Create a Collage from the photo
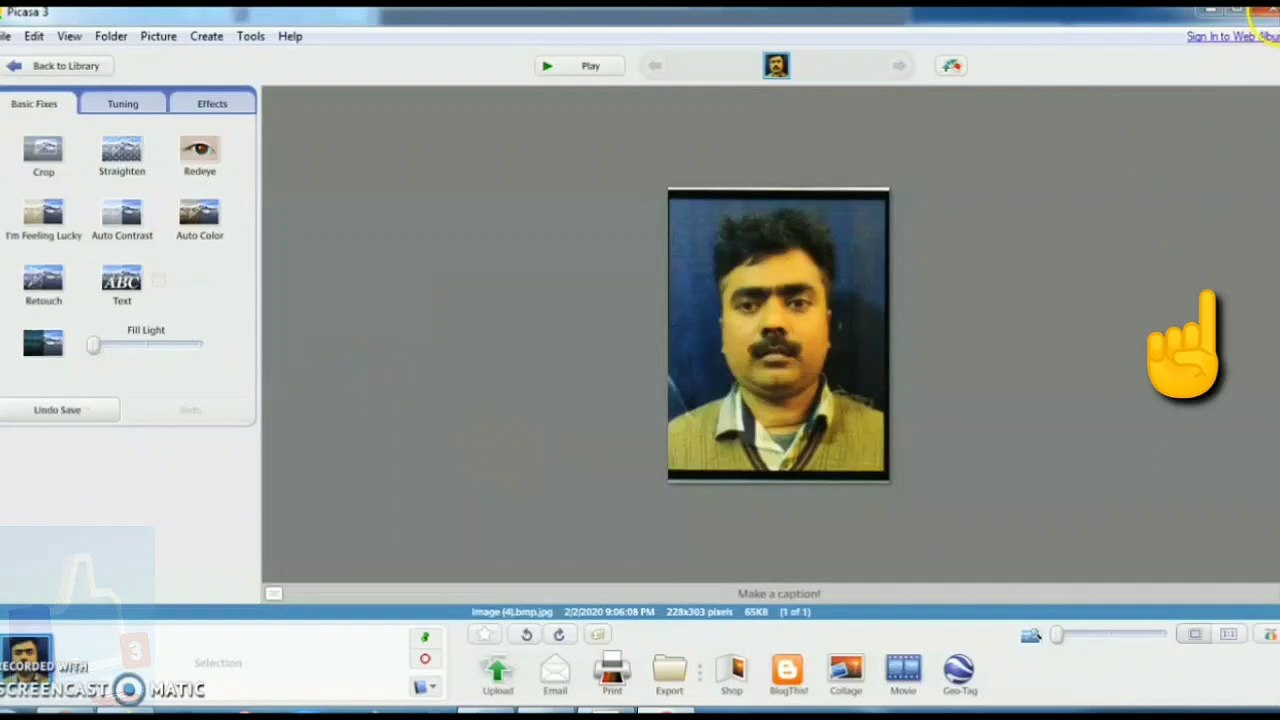Viewport: 1280px width, 720px height. coord(845,670)
